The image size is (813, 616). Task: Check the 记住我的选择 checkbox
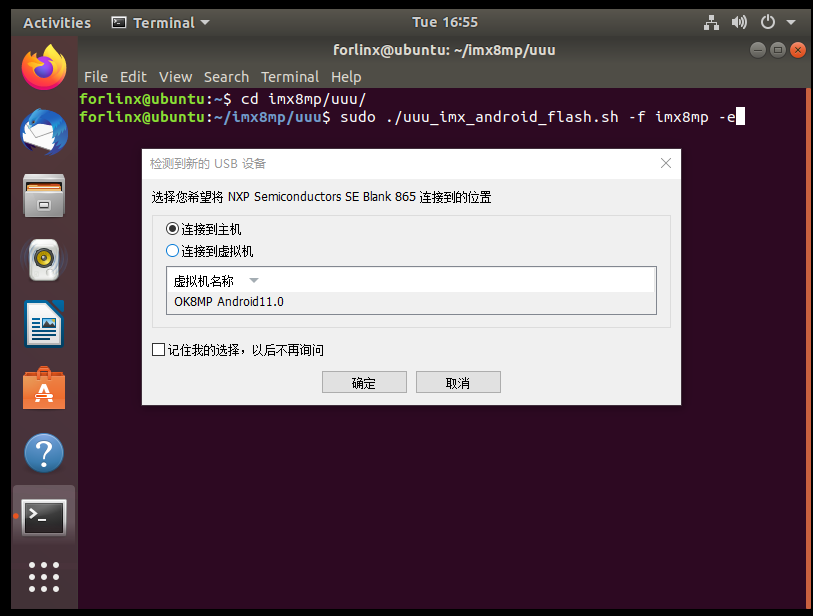158,350
